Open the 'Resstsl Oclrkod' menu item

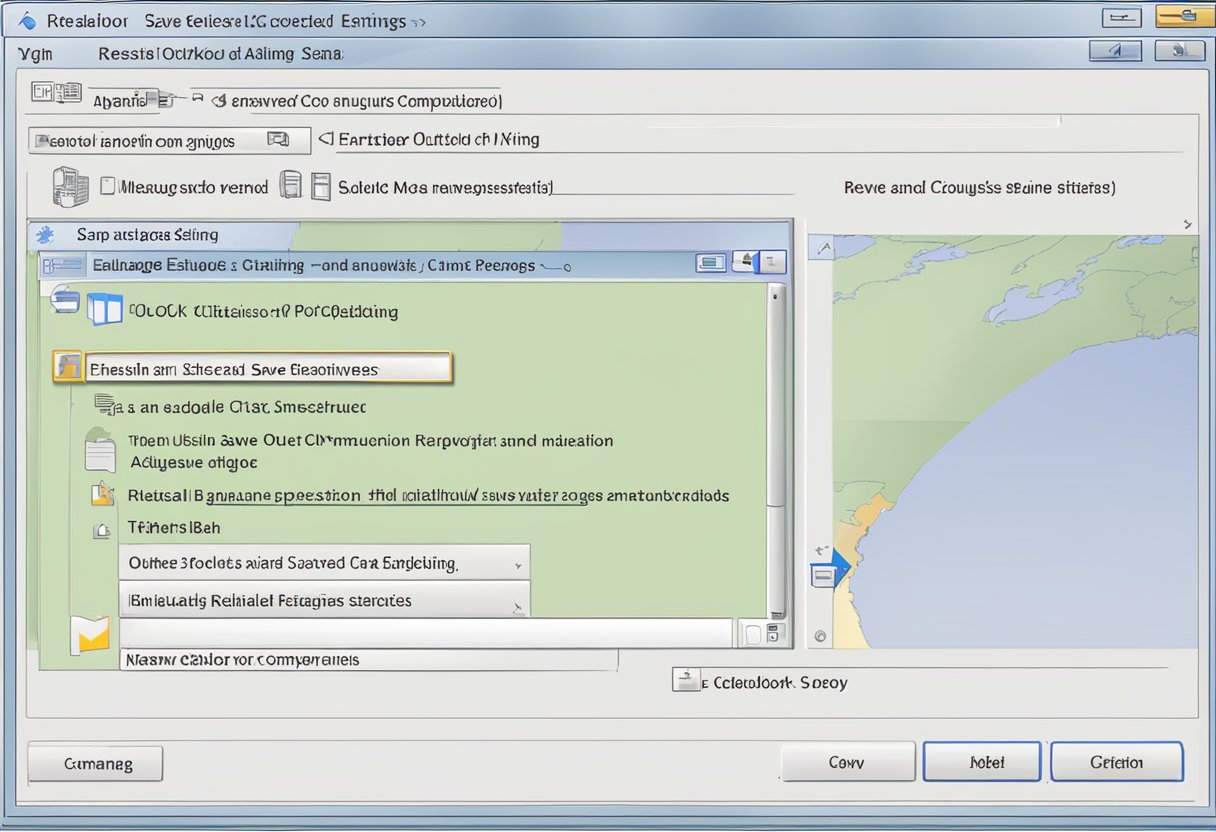coord(219,54)
